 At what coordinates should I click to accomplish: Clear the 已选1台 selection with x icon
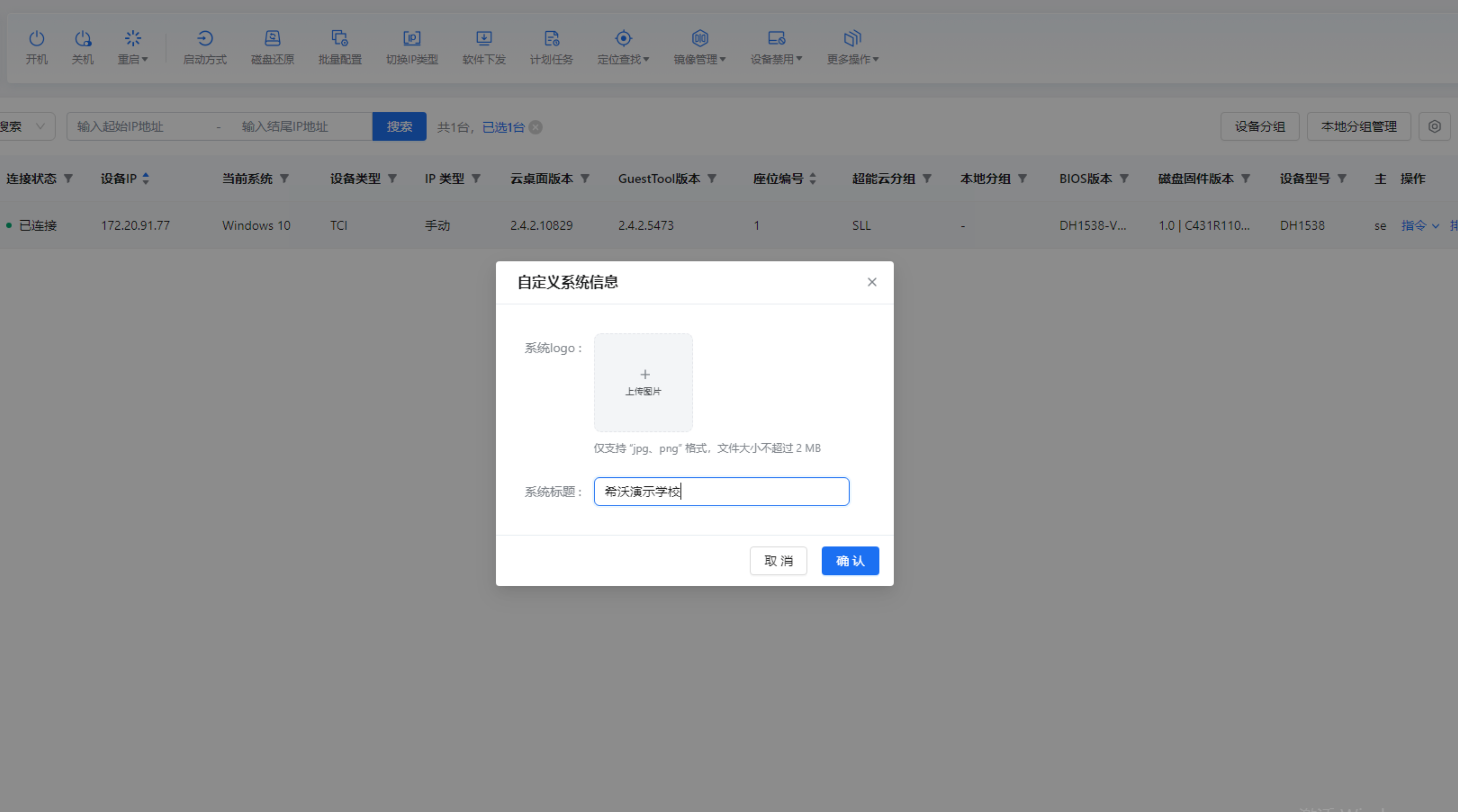[536, 127]
